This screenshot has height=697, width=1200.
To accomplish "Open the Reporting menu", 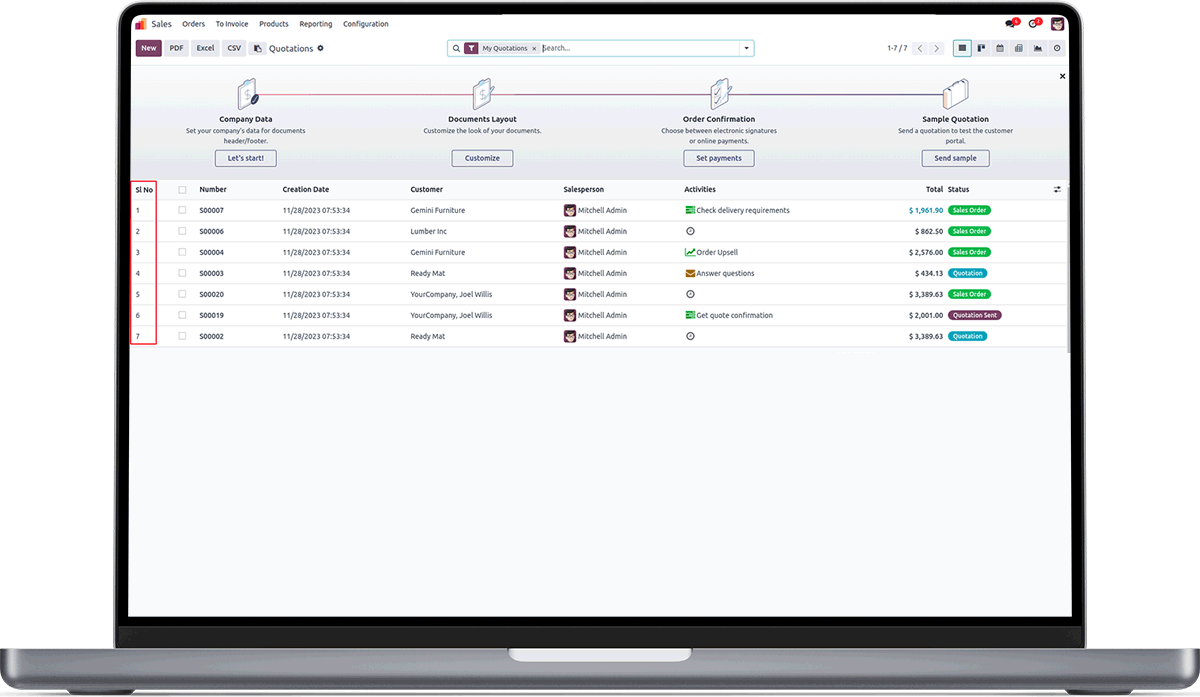I will tap(316, 24).
